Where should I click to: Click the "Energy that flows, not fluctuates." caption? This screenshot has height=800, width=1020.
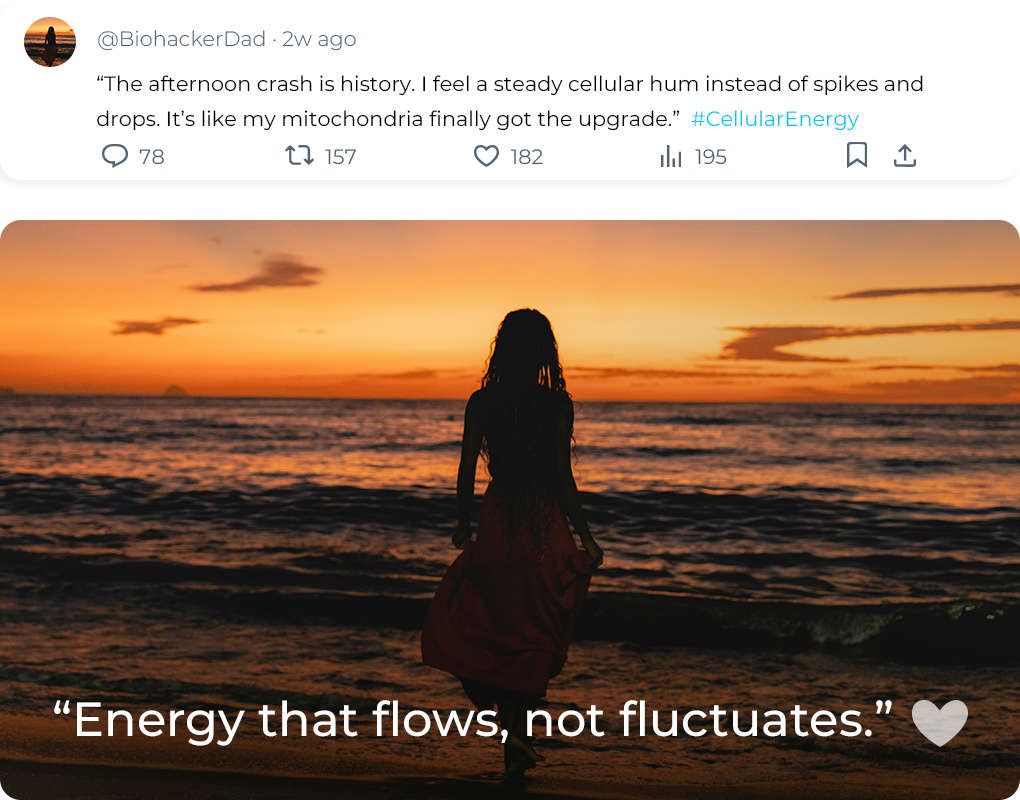[472, 720]
